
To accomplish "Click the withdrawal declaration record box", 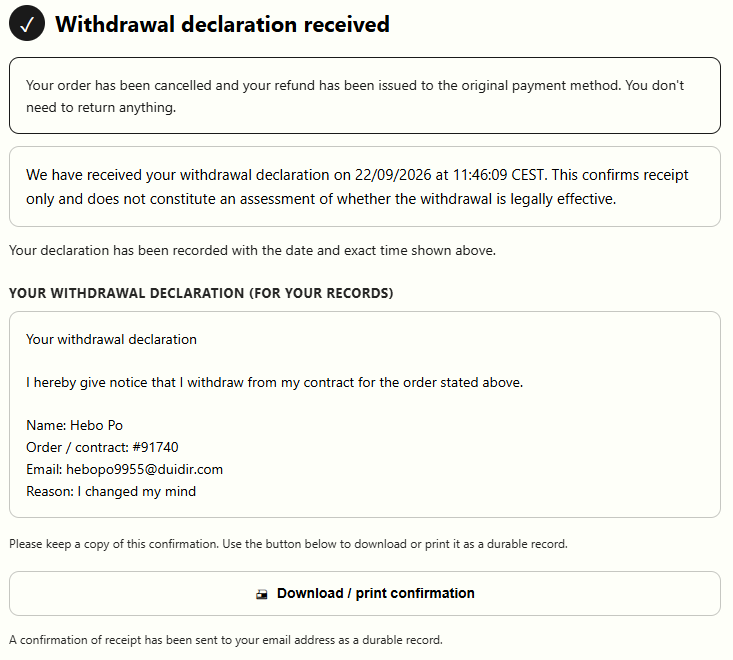I will pyautogui.click(x=365, y=415).
